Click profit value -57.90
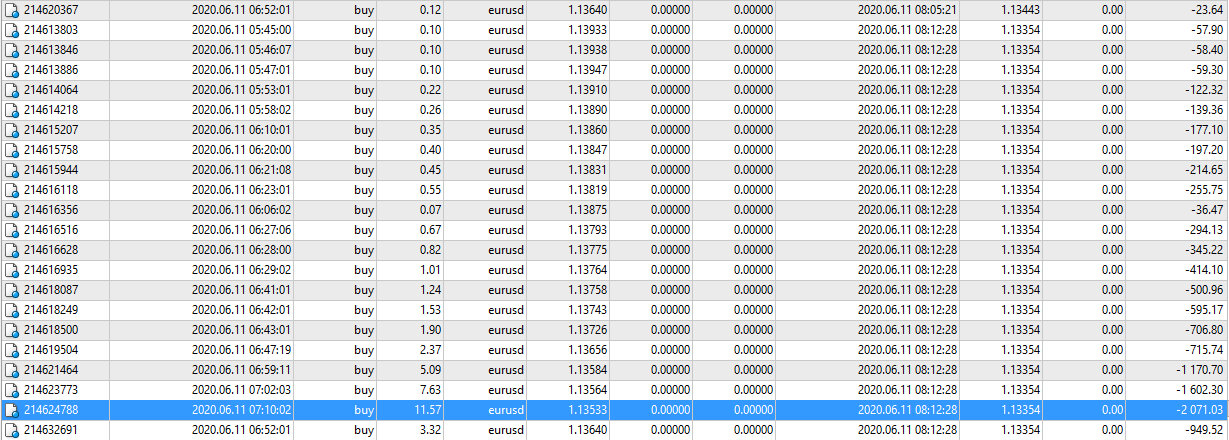The width and height of the screenshot is (1229, 440). (x=1208, y=30)
